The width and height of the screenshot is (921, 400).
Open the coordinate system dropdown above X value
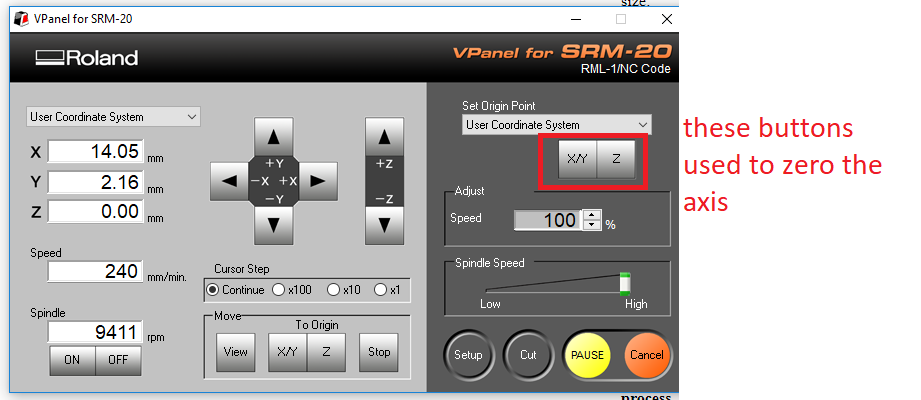tap(113, 117)
